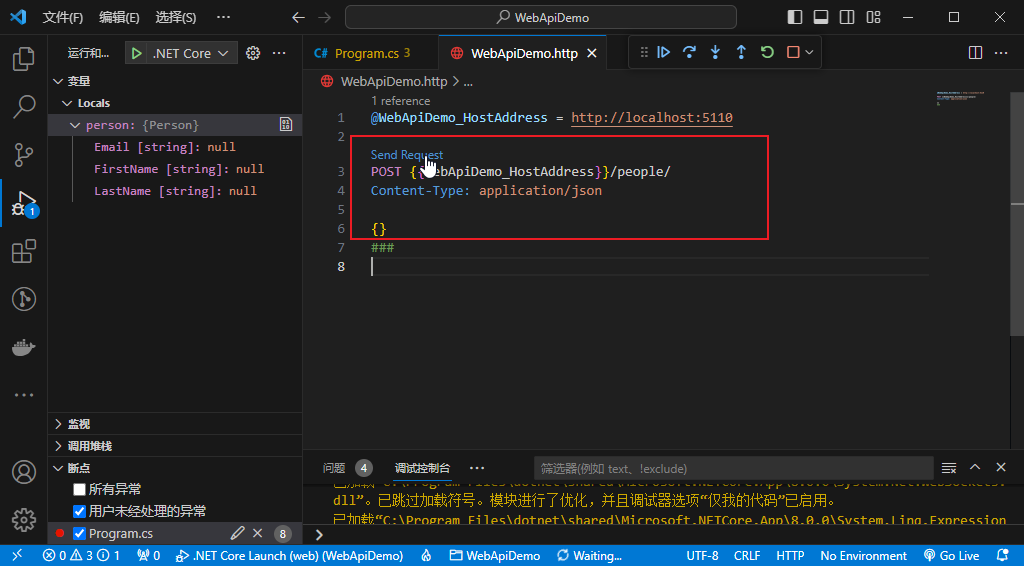
Task: Enable the 所有异常 breakpoint checkbox
Action: (x=80, y=490)
